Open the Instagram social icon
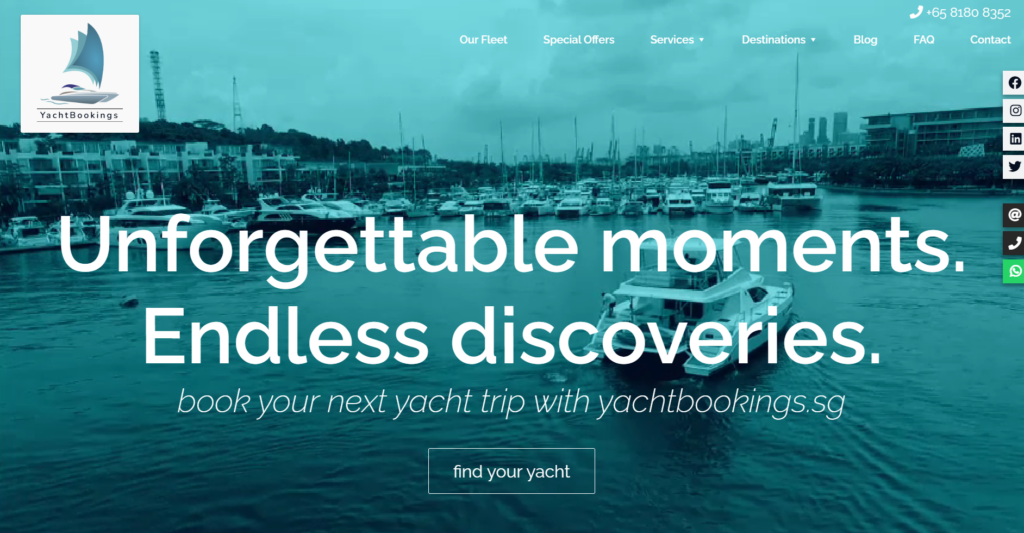Image resolution: width=1024 pixels, height=533 pixels. click(x=1014, y=110)
